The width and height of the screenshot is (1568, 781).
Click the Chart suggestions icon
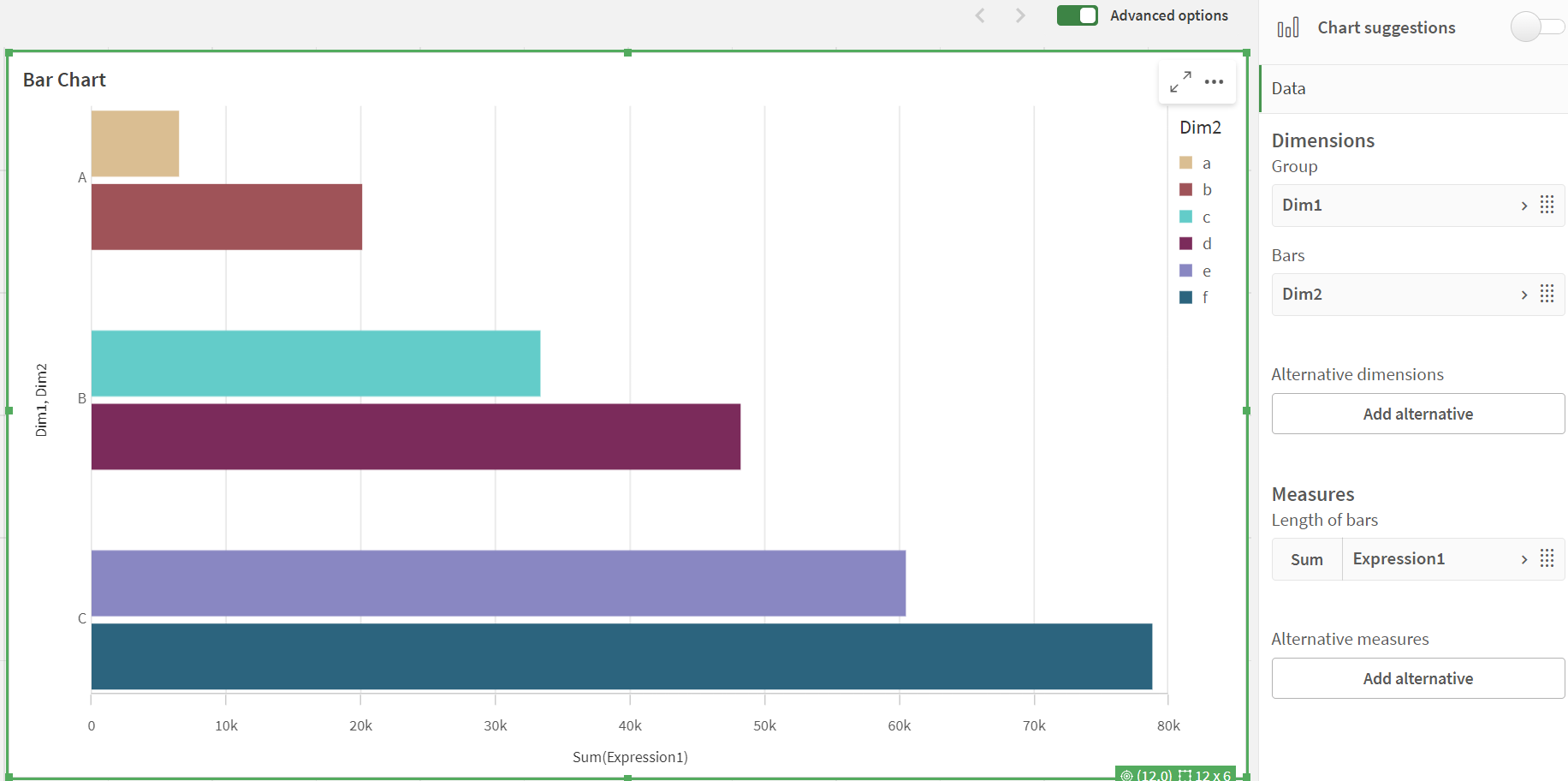(x=1289, y=27)
